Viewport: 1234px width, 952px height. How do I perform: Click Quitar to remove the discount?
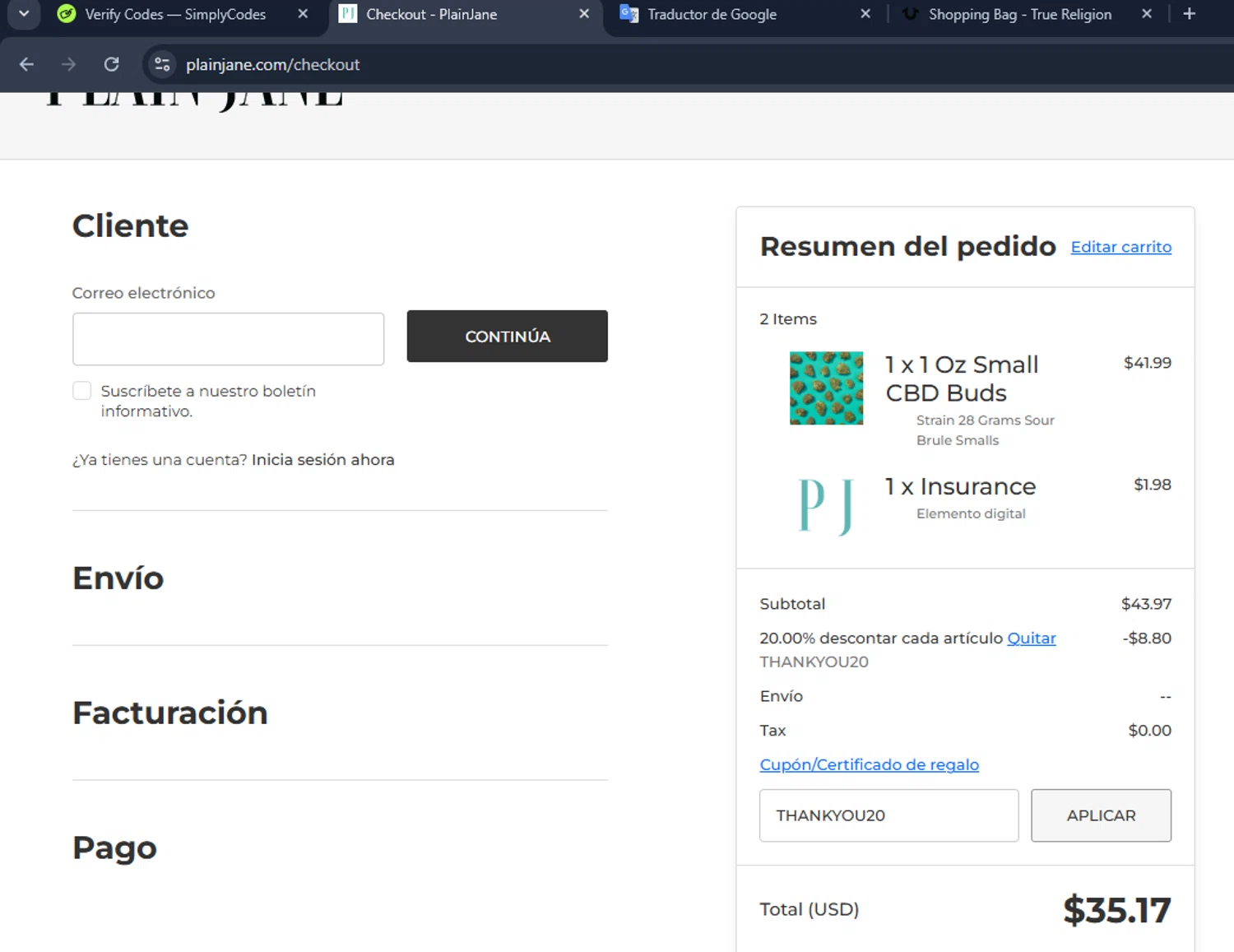click(1032, 638)
